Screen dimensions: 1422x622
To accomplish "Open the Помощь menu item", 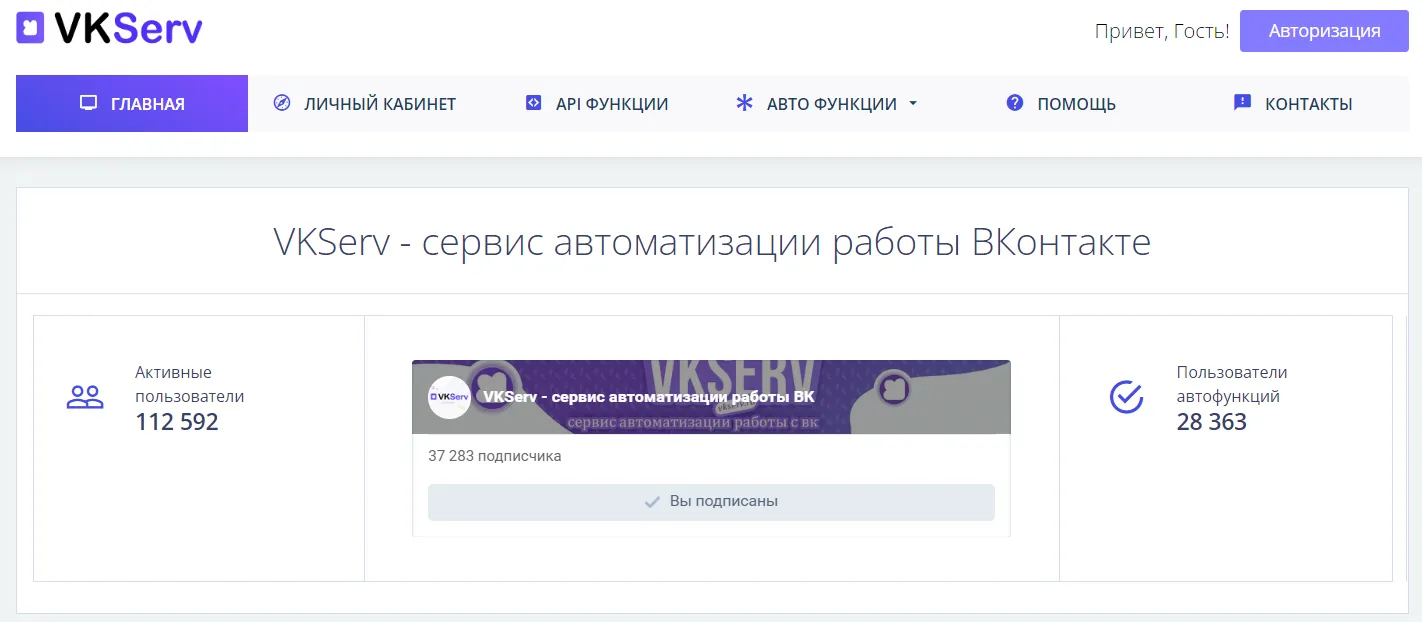I will (1060, 103).
